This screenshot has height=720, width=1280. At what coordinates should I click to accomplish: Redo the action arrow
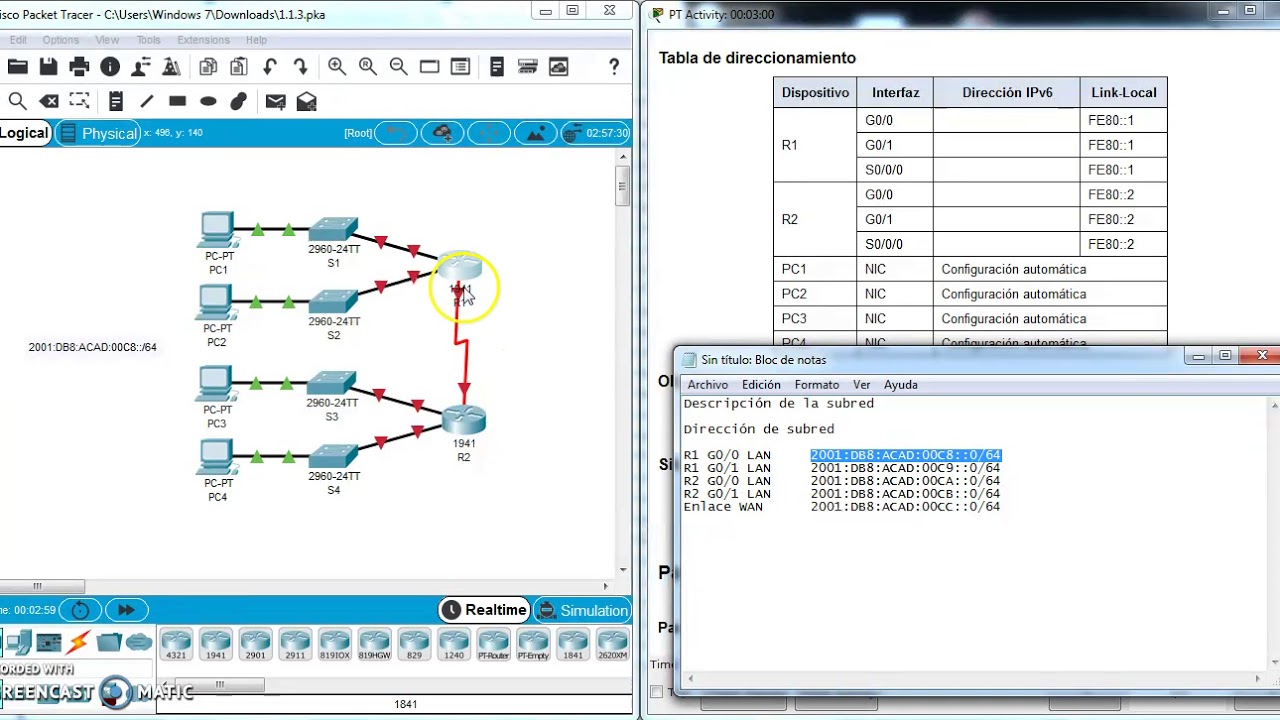[301, 67]
